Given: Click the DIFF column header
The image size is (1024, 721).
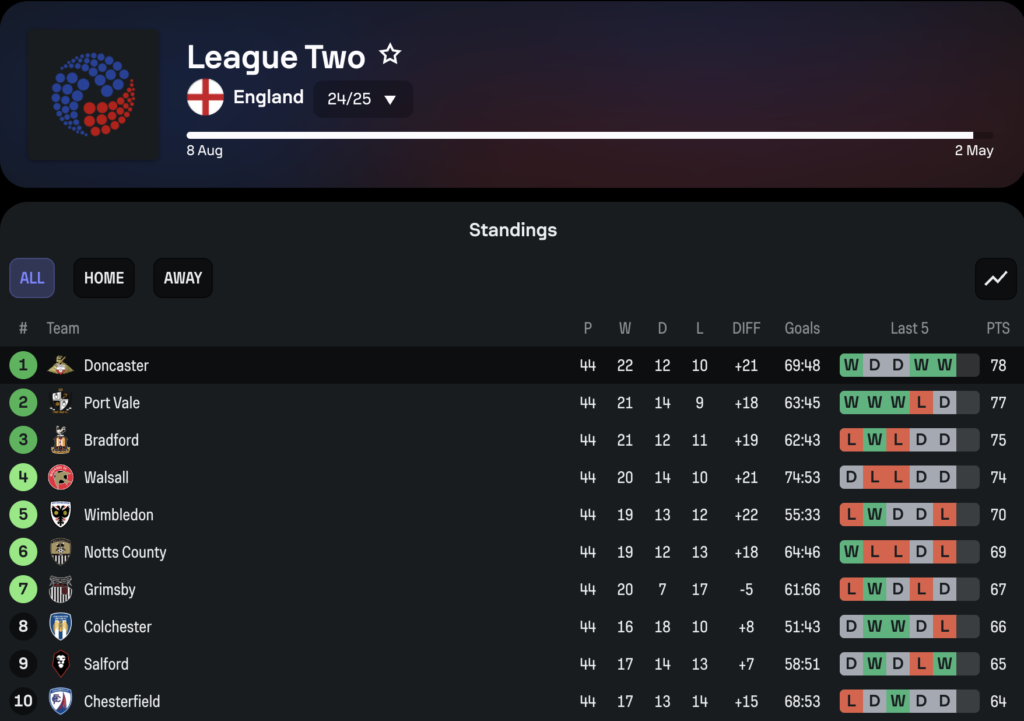Looking at the screenshot, I should pyautogui.click(x=746, y=328).
